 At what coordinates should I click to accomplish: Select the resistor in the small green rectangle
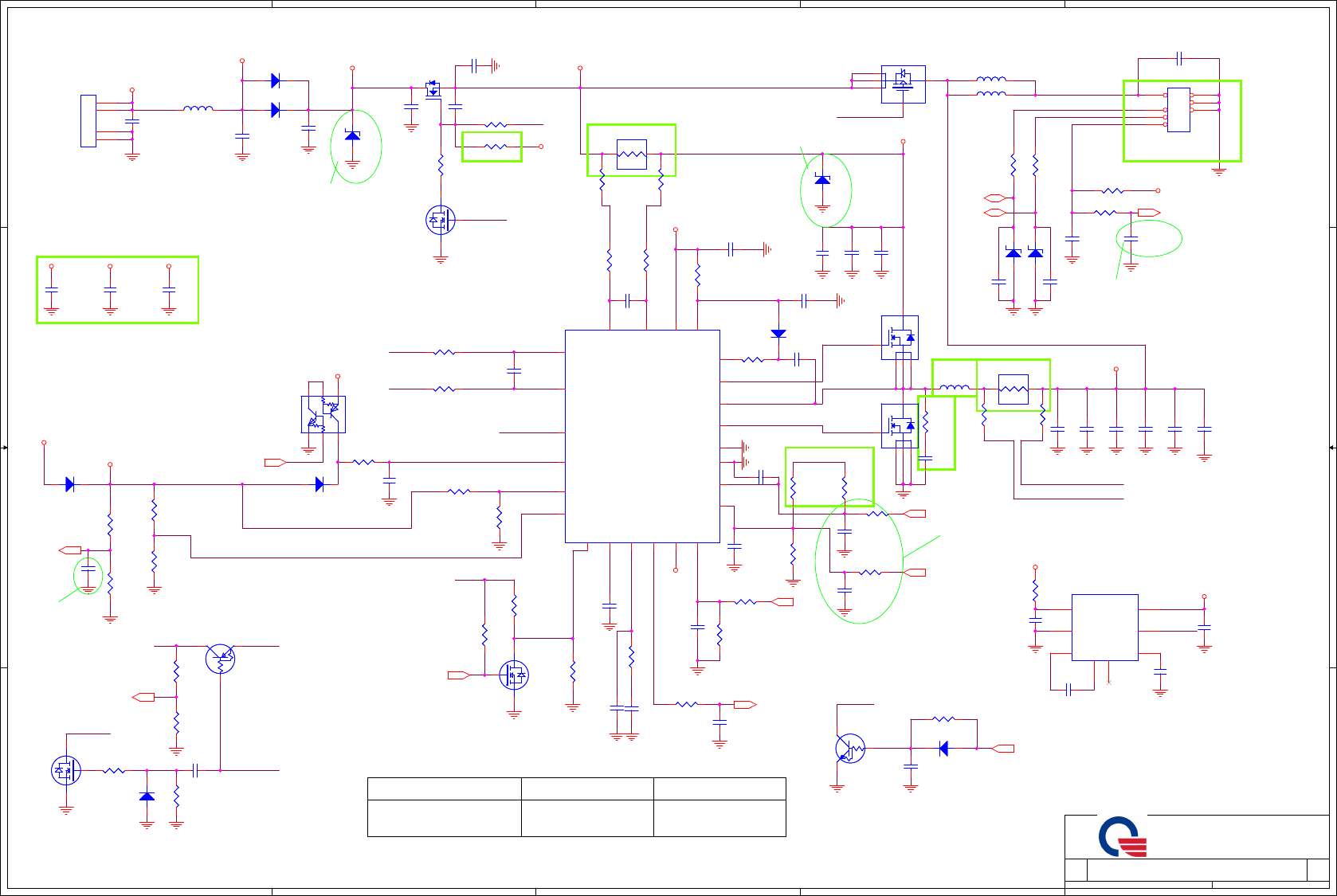(496, 147)
